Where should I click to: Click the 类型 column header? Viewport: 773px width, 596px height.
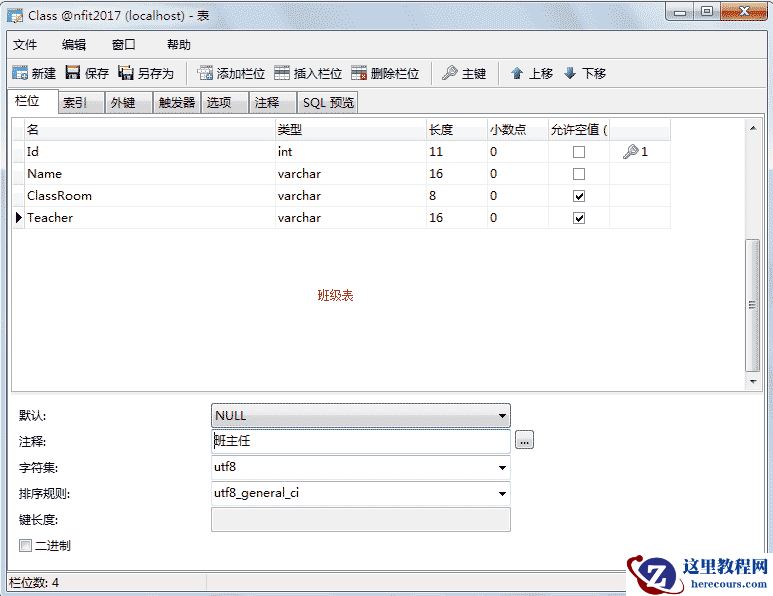coord(351,130)
